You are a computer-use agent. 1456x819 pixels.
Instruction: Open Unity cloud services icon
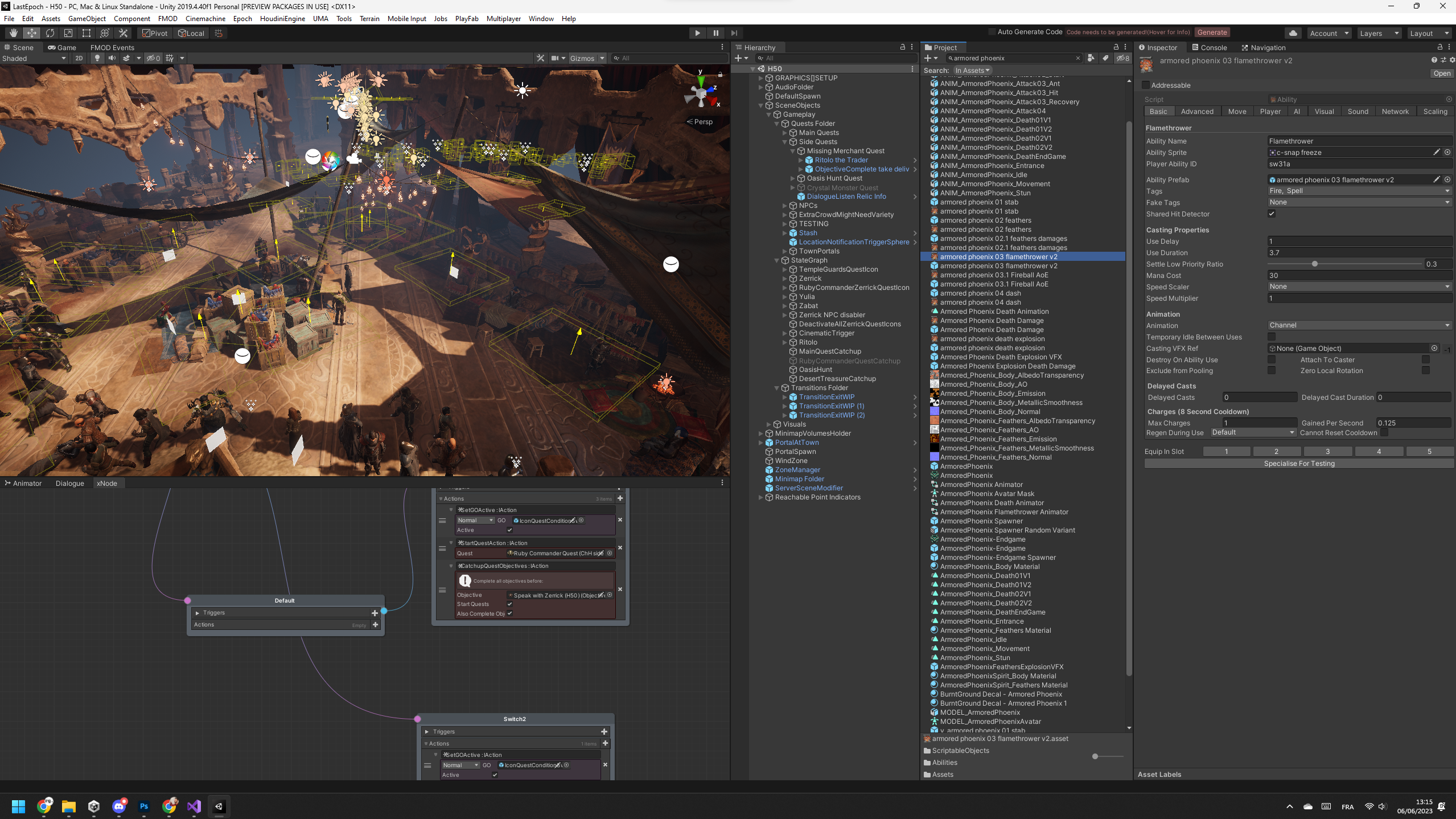(1293, 33)
